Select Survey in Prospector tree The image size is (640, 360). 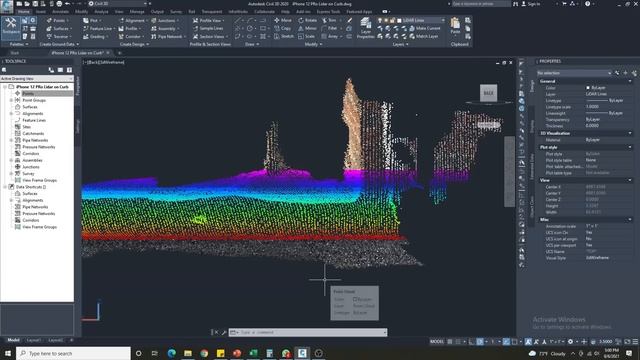[28, 173]
